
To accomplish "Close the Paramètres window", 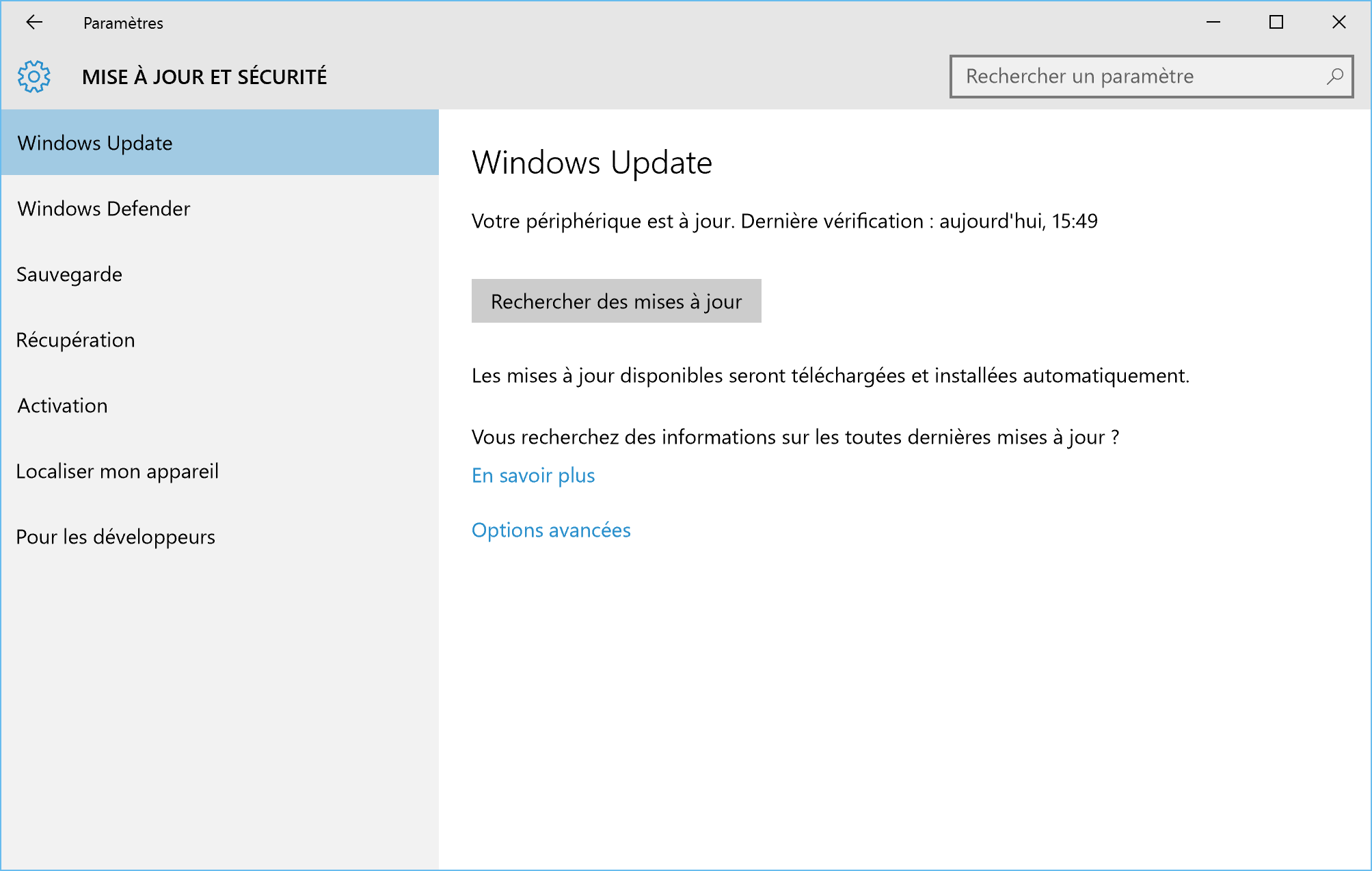I will click(x=1339, y=23).
